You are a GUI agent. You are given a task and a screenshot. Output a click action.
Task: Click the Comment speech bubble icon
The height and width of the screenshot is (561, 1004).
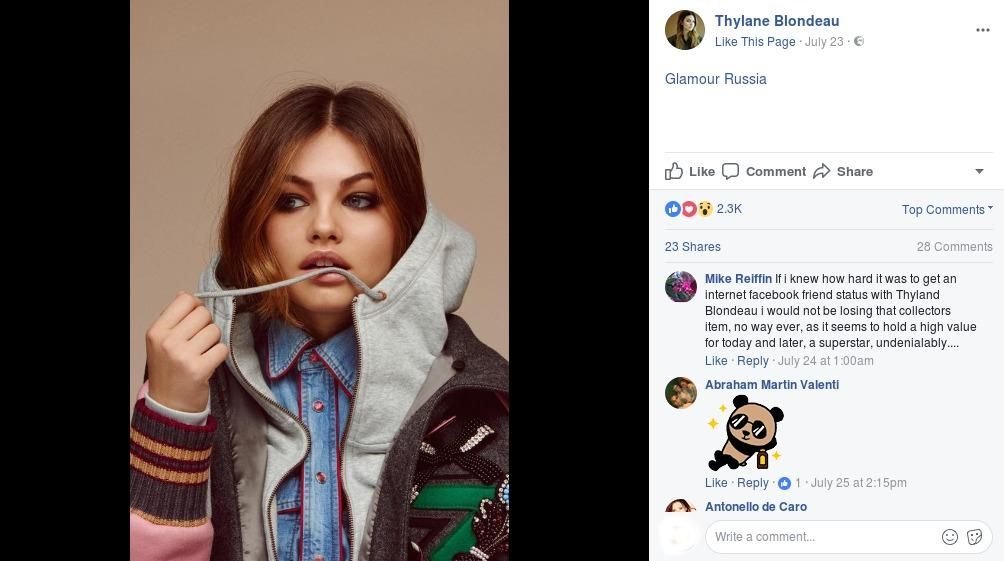[731, 171]
